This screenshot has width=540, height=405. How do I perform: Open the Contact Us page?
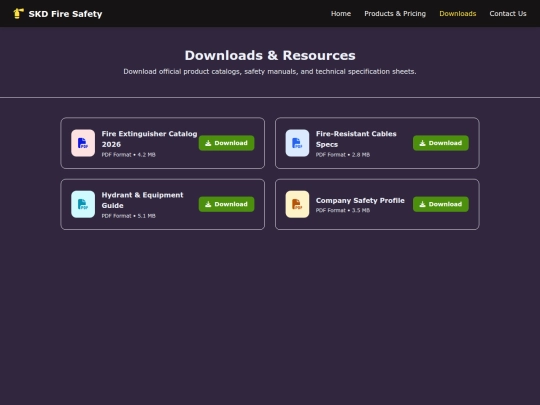[x=508, y=14]
